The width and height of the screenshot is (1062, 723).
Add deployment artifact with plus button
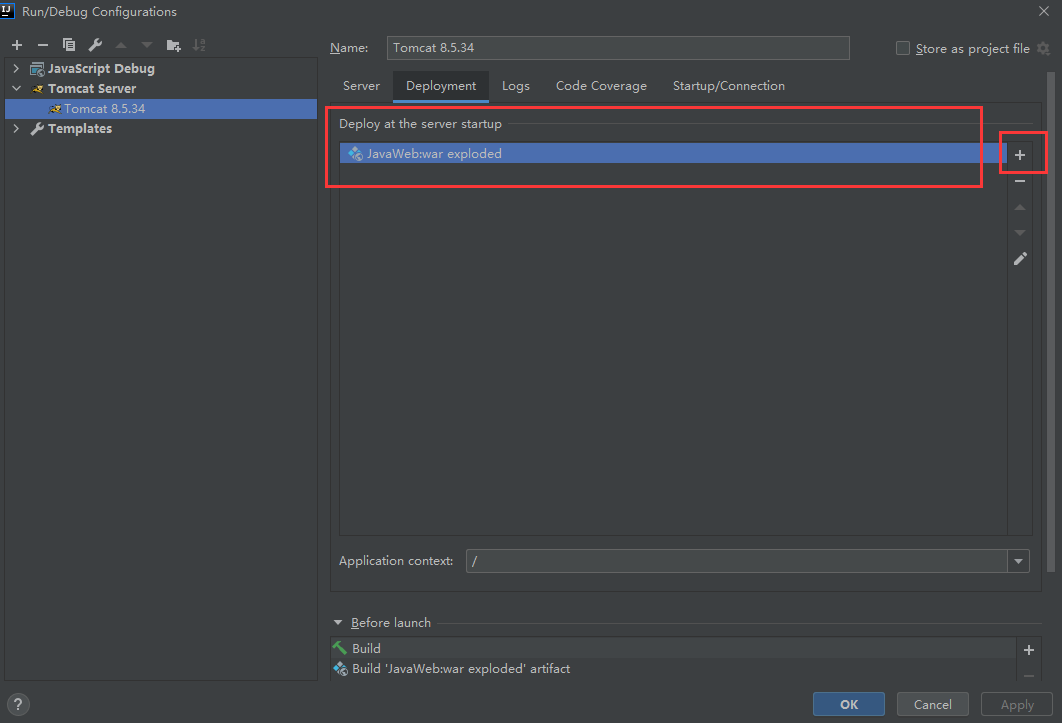point(1020,155)
